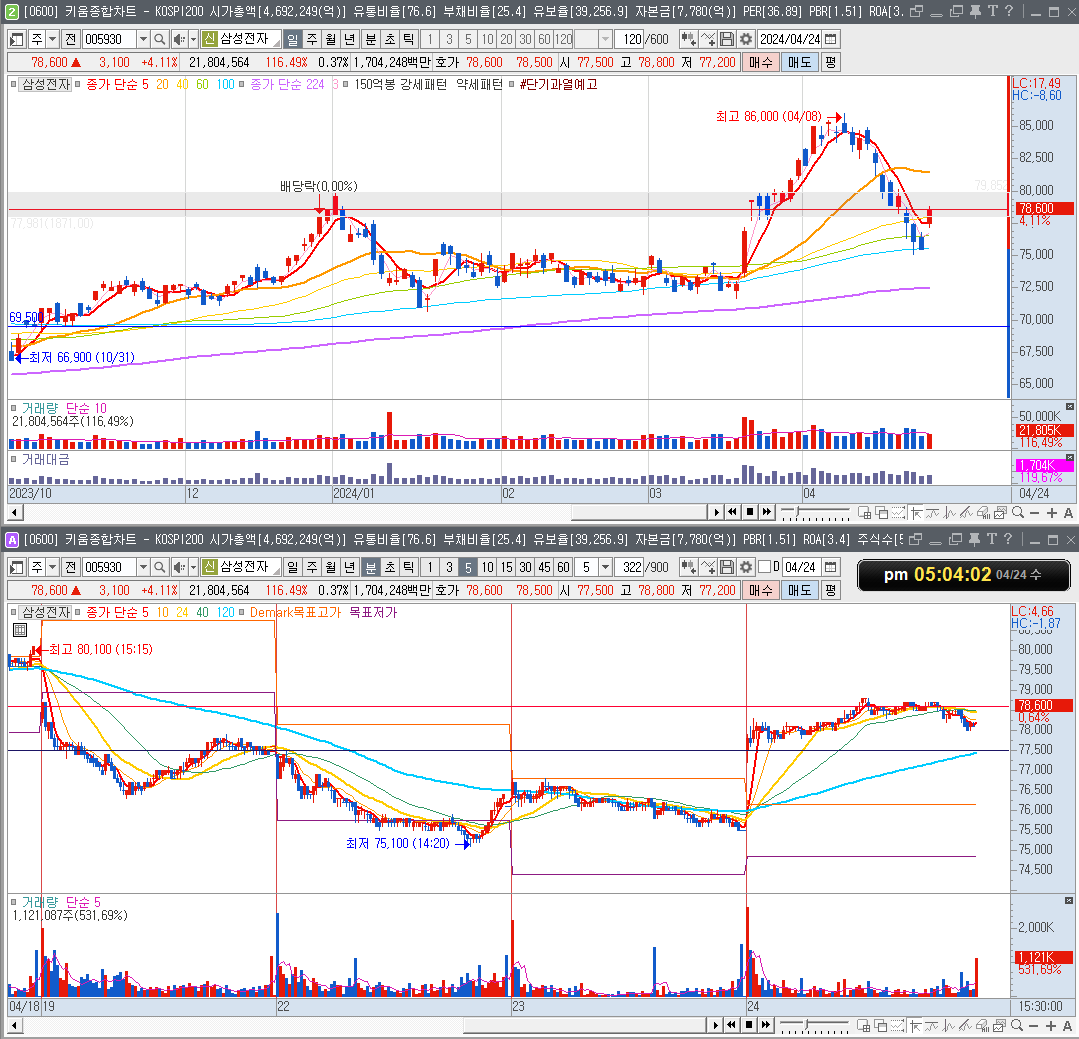Play chart replay in top window

[x=716, y=512]
